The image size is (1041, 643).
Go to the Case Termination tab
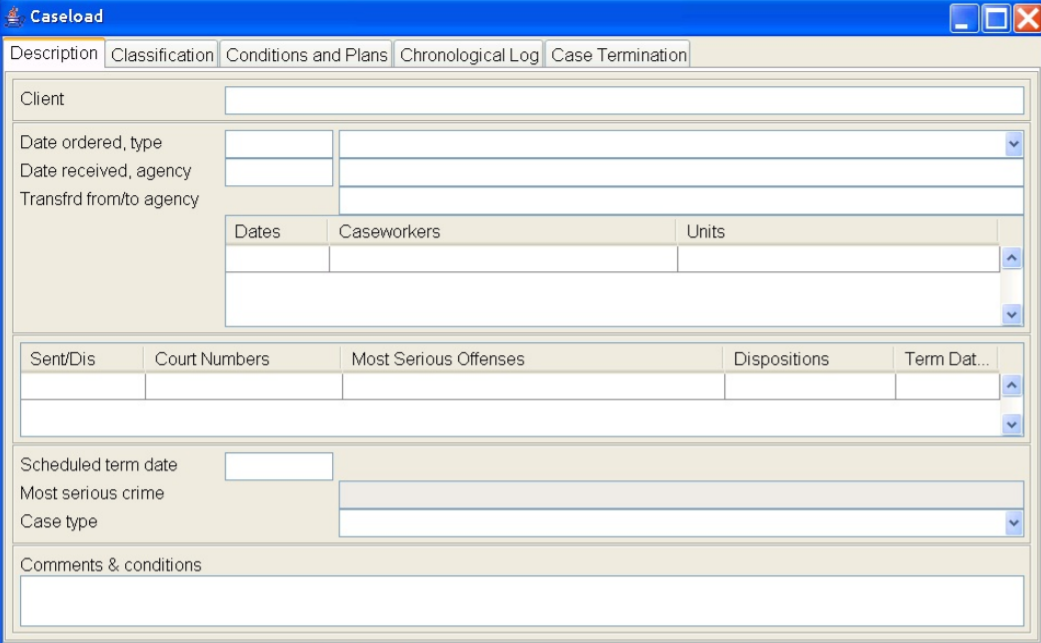coord(620,55)
